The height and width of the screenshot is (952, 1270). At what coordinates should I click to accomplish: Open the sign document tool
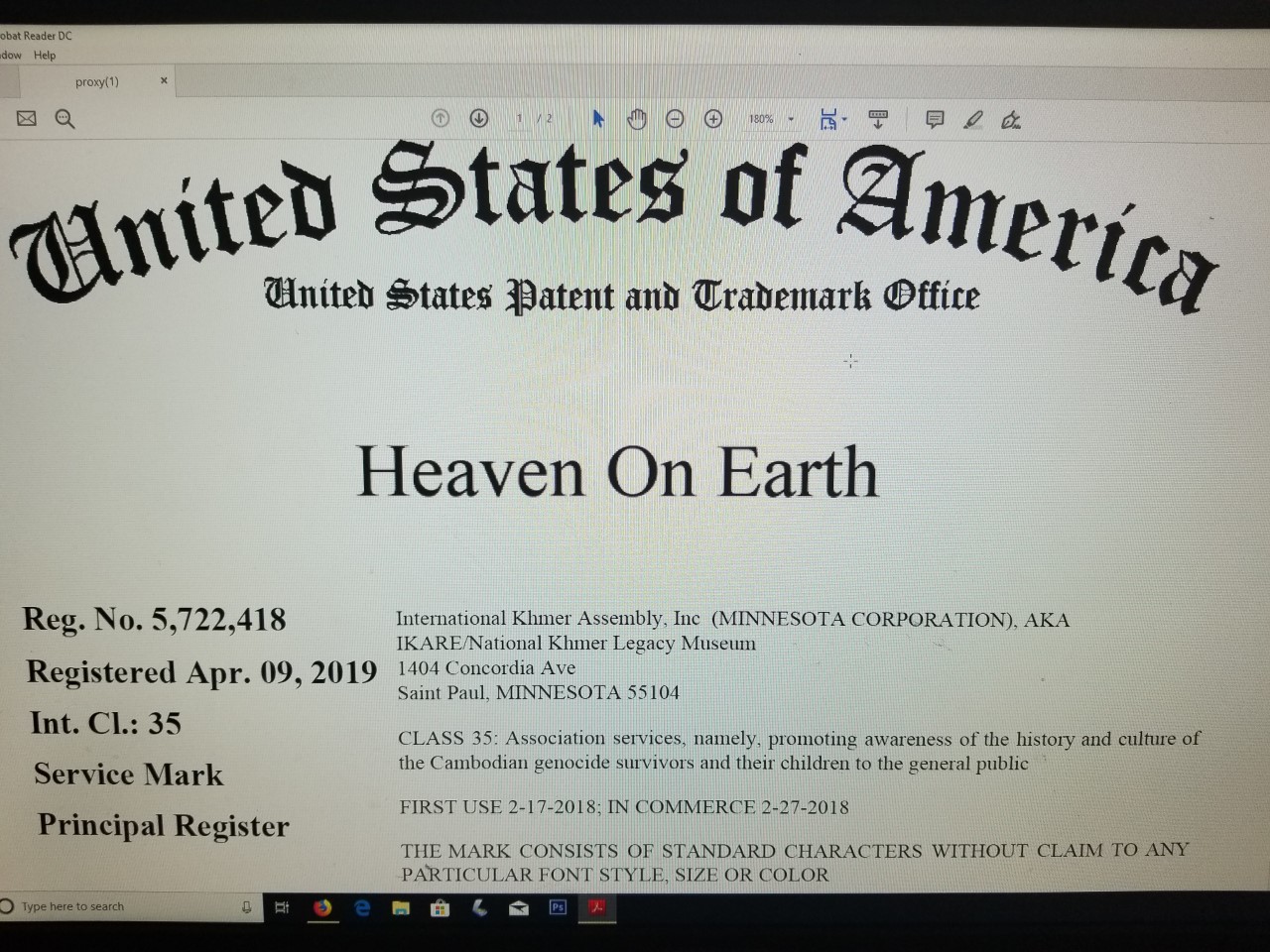(x=1011, y=120)
